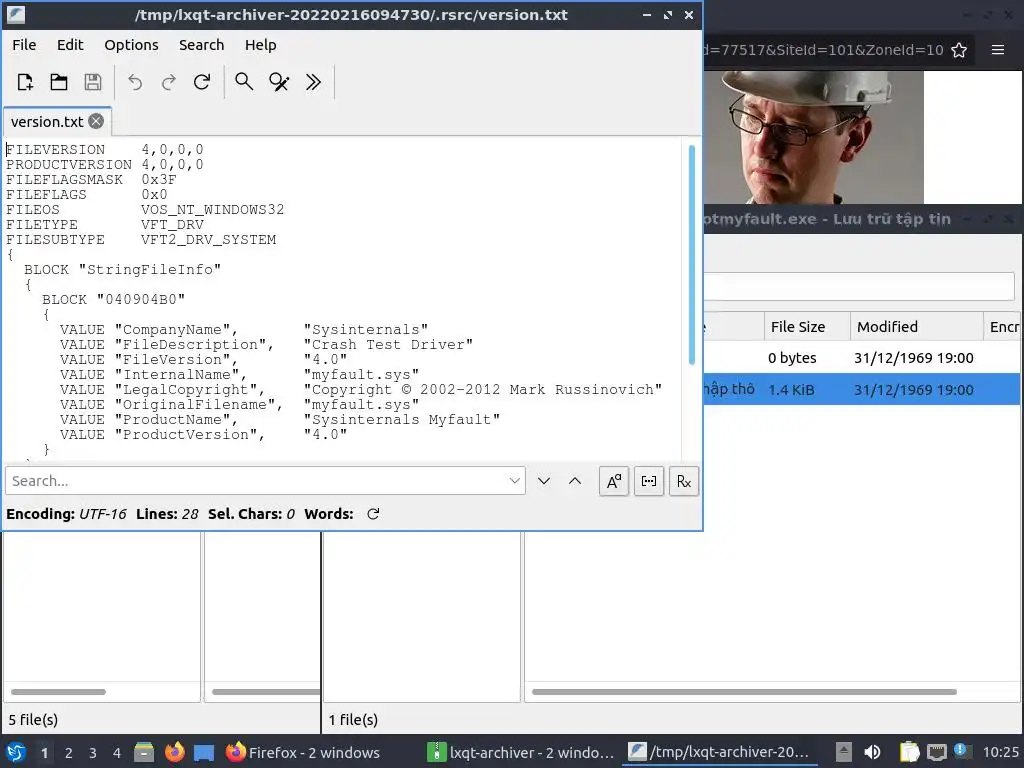Switch to virtual desktop 2
This screenshot has width=1024, height=768.
tap(69, 753)
